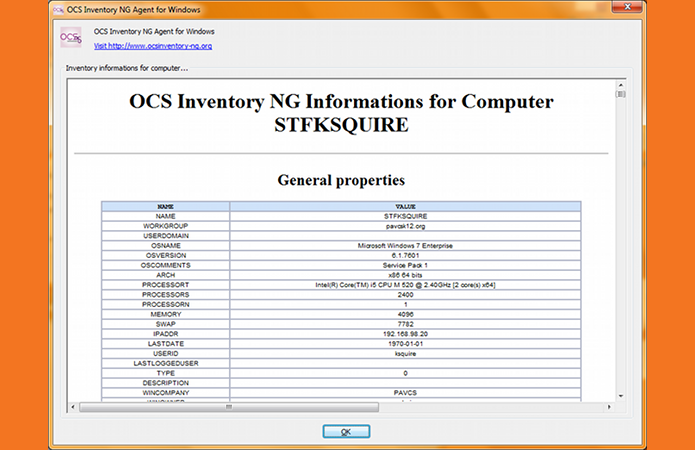This screenshot has width=695, height=450.
Task: Close the OCS Inventory Agent window
Action: 627,6
